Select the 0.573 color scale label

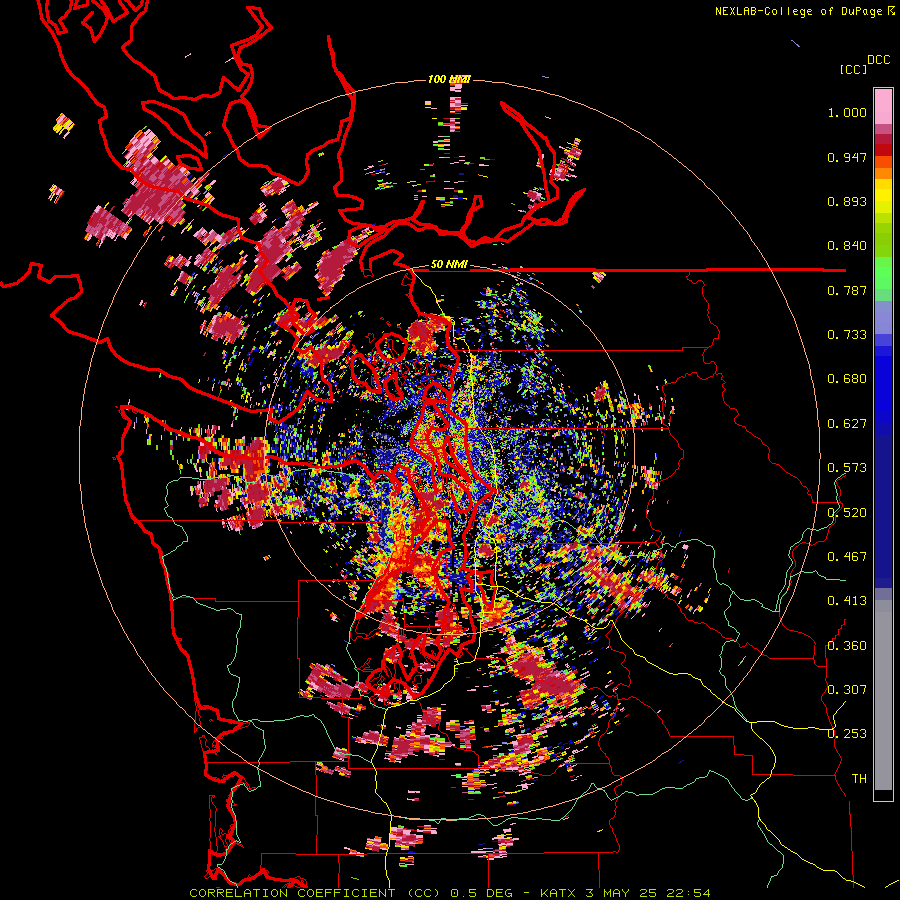click(847, 468)
